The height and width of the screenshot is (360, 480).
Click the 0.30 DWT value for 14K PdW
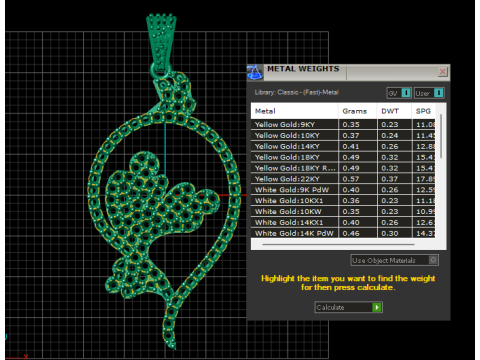[x=390, y=233]
